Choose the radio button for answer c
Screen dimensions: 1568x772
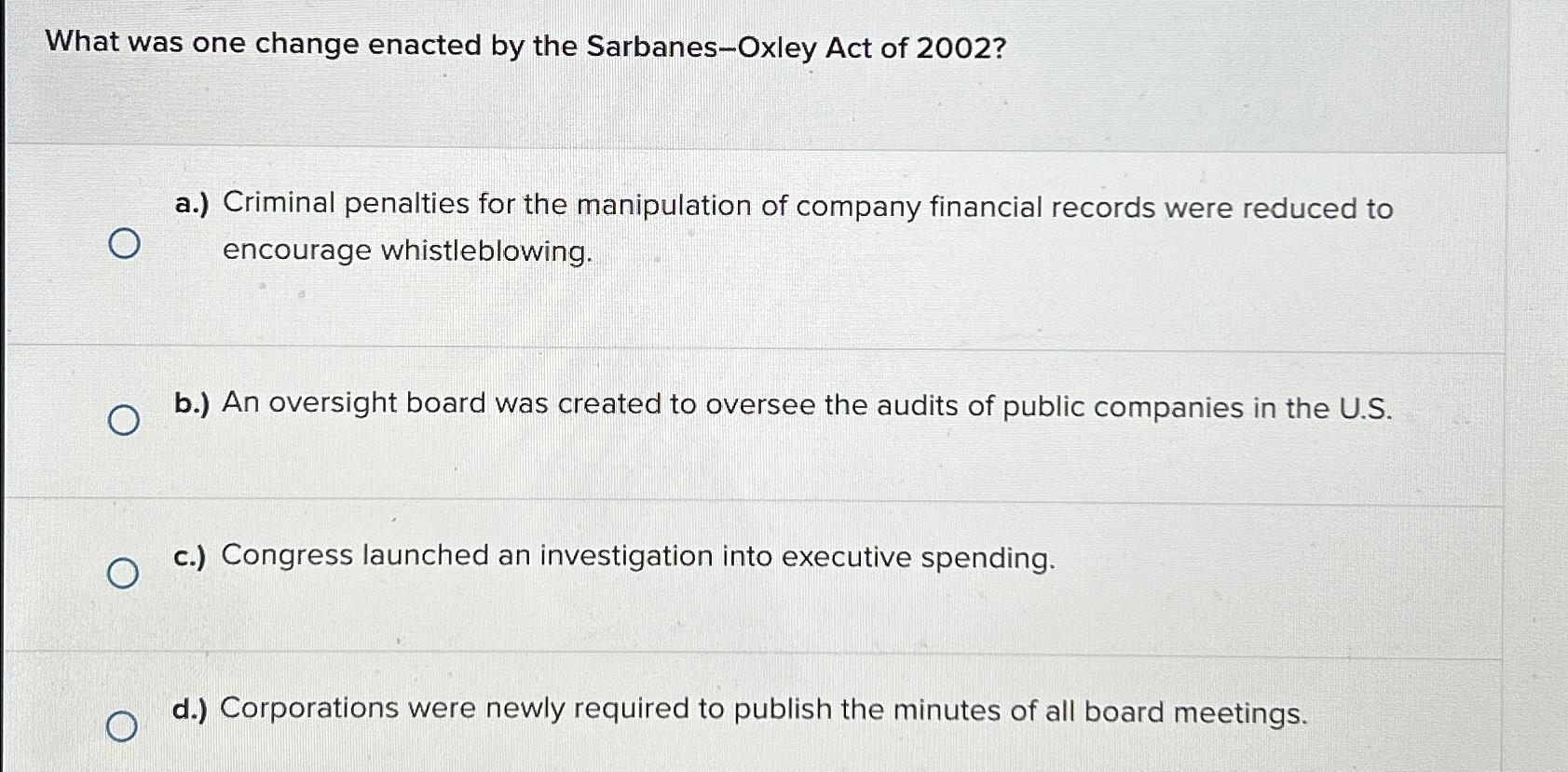click(123, 574)
